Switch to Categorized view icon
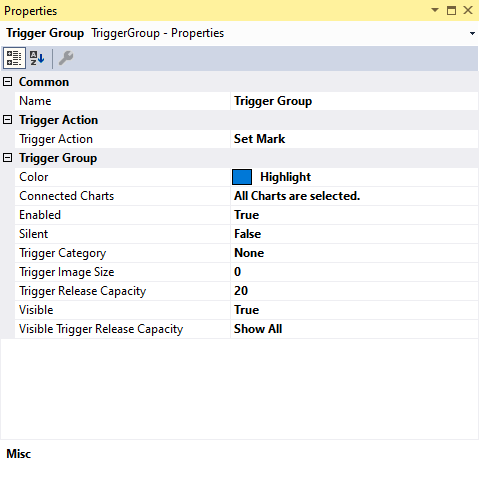Screen dimensions: 479x502 tap(14, 58)
